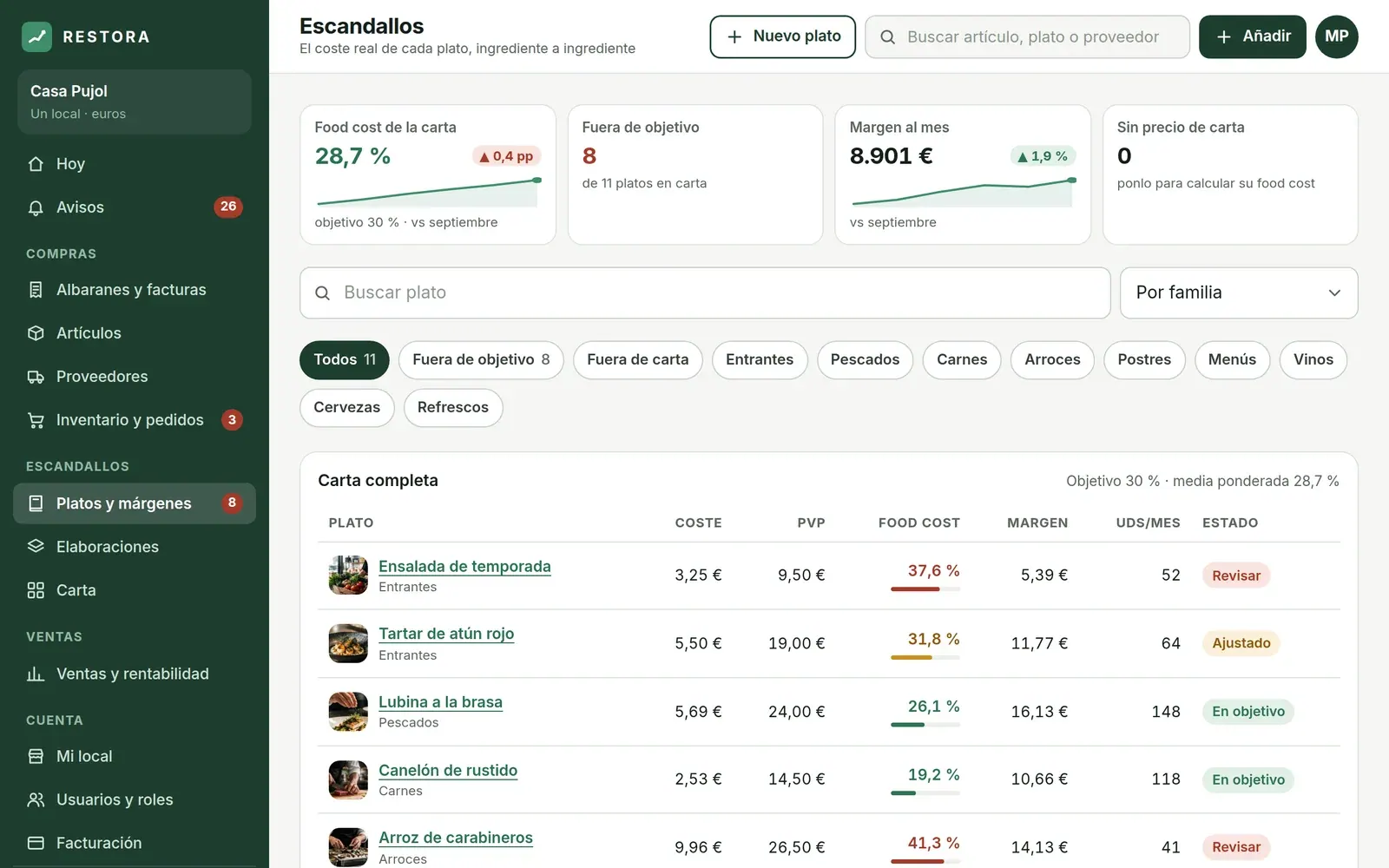
Task: Click the Restora logo icon
Action: 36,36
